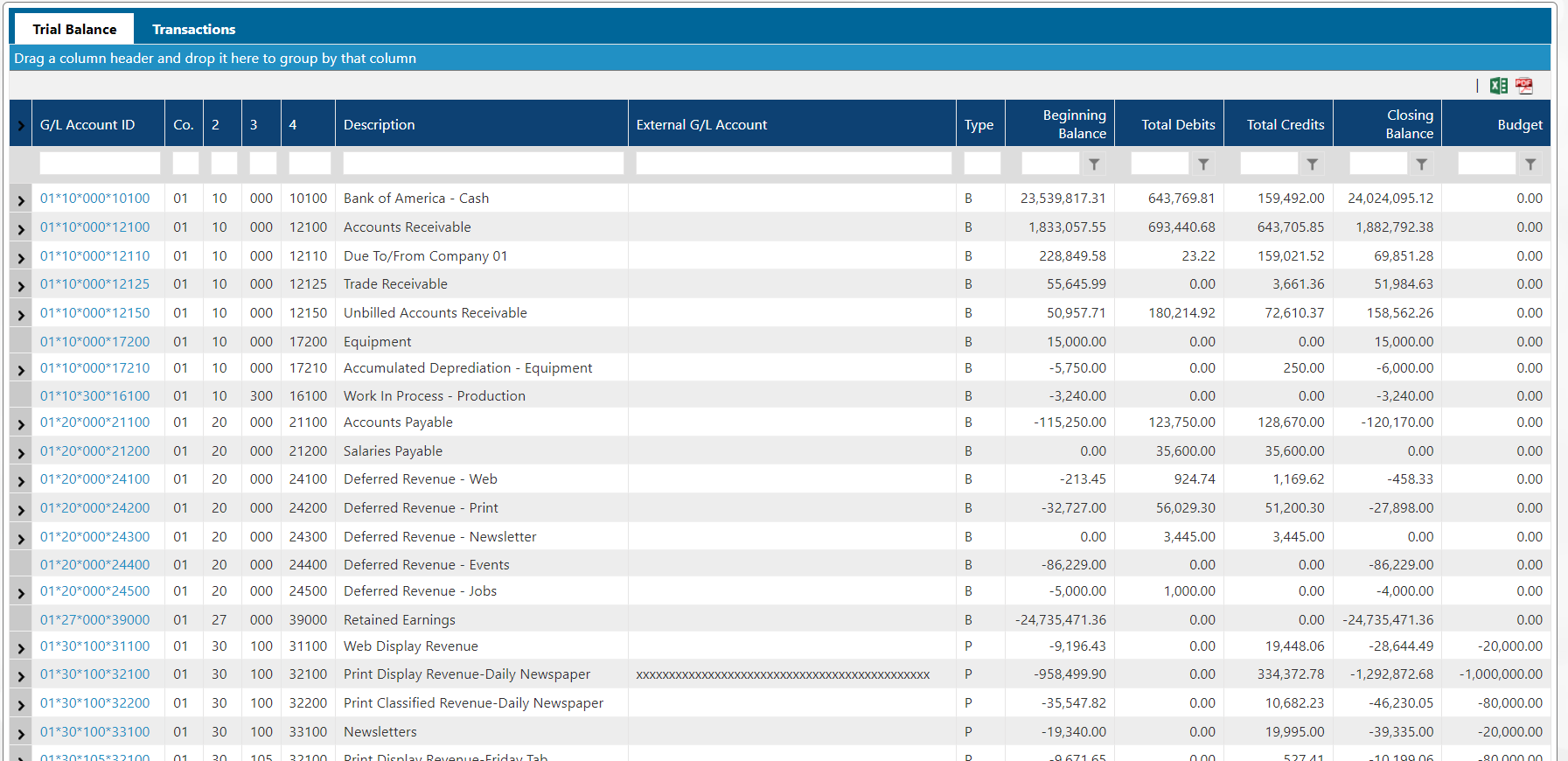This screenshot has width=1568, height=761.
Task: Sort by Type column header
Action: (979, 125)
